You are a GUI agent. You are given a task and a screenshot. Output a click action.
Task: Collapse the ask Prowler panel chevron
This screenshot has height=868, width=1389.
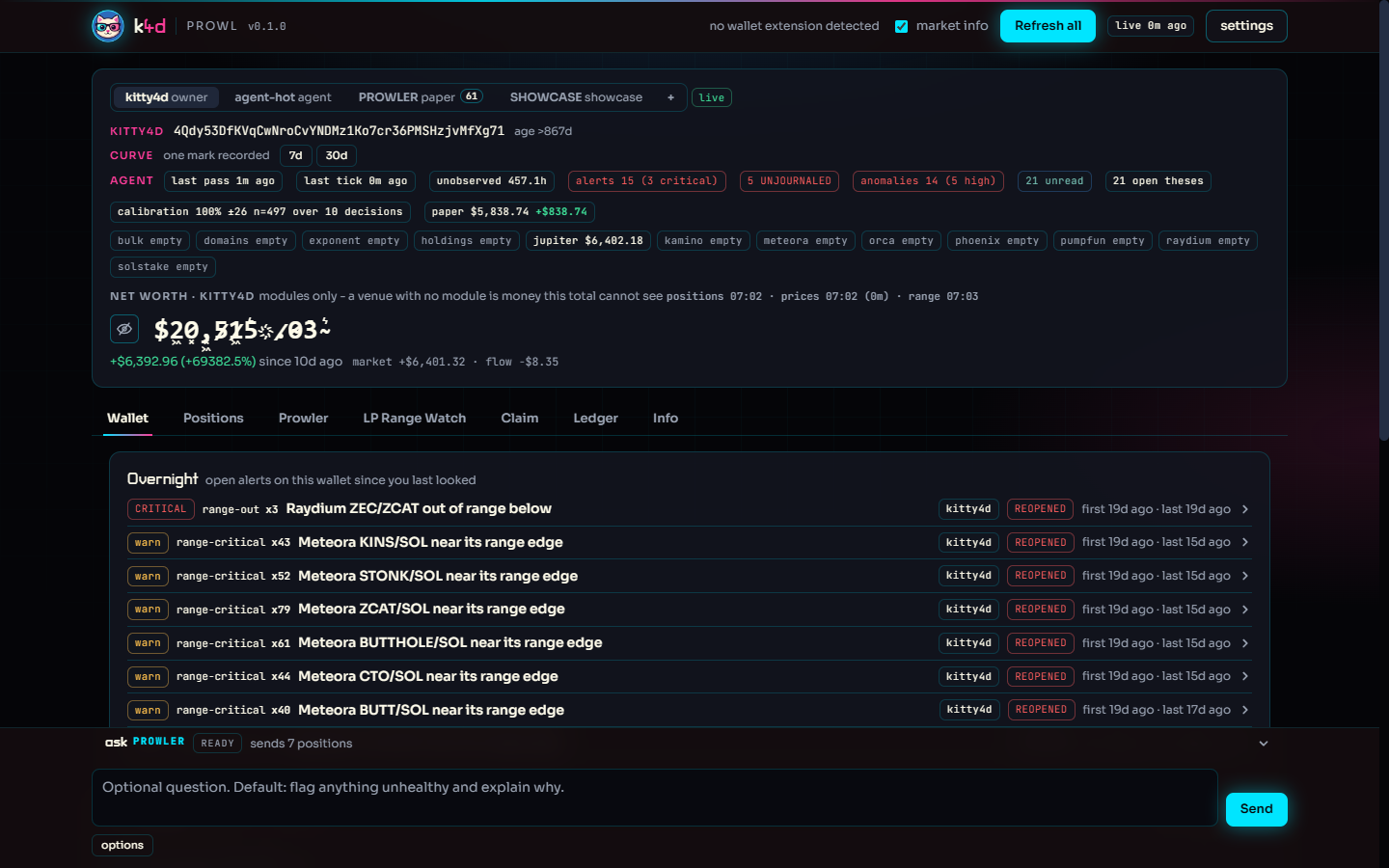coord(1264,744)
